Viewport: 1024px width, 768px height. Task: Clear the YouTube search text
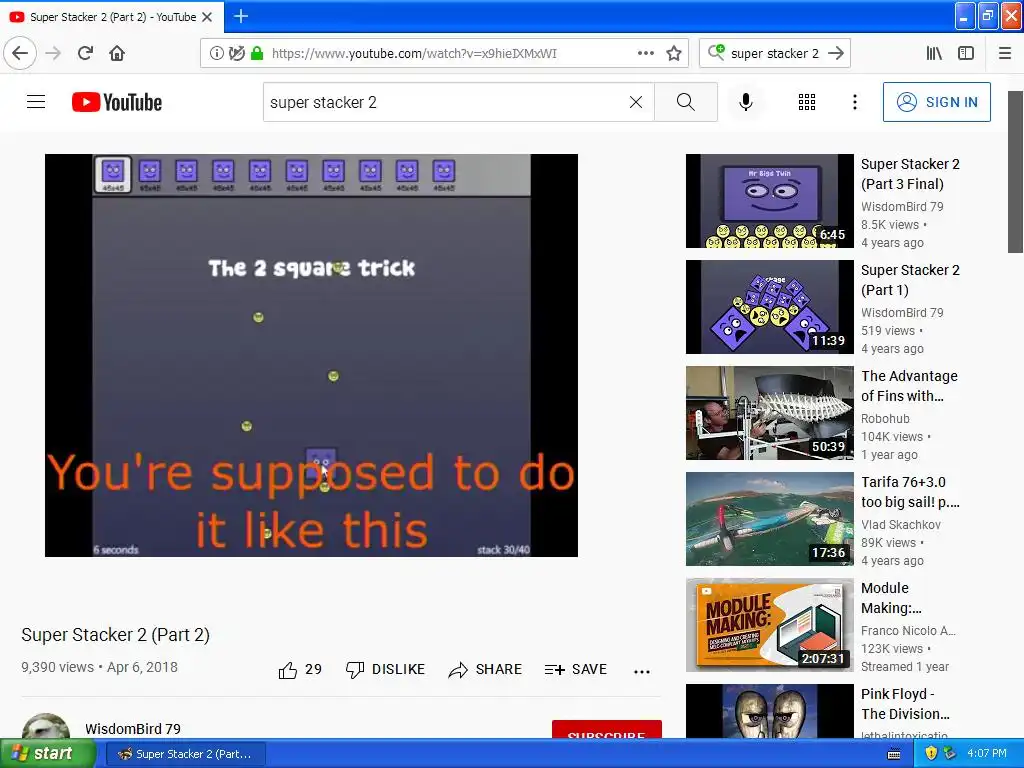pos(636,102)
